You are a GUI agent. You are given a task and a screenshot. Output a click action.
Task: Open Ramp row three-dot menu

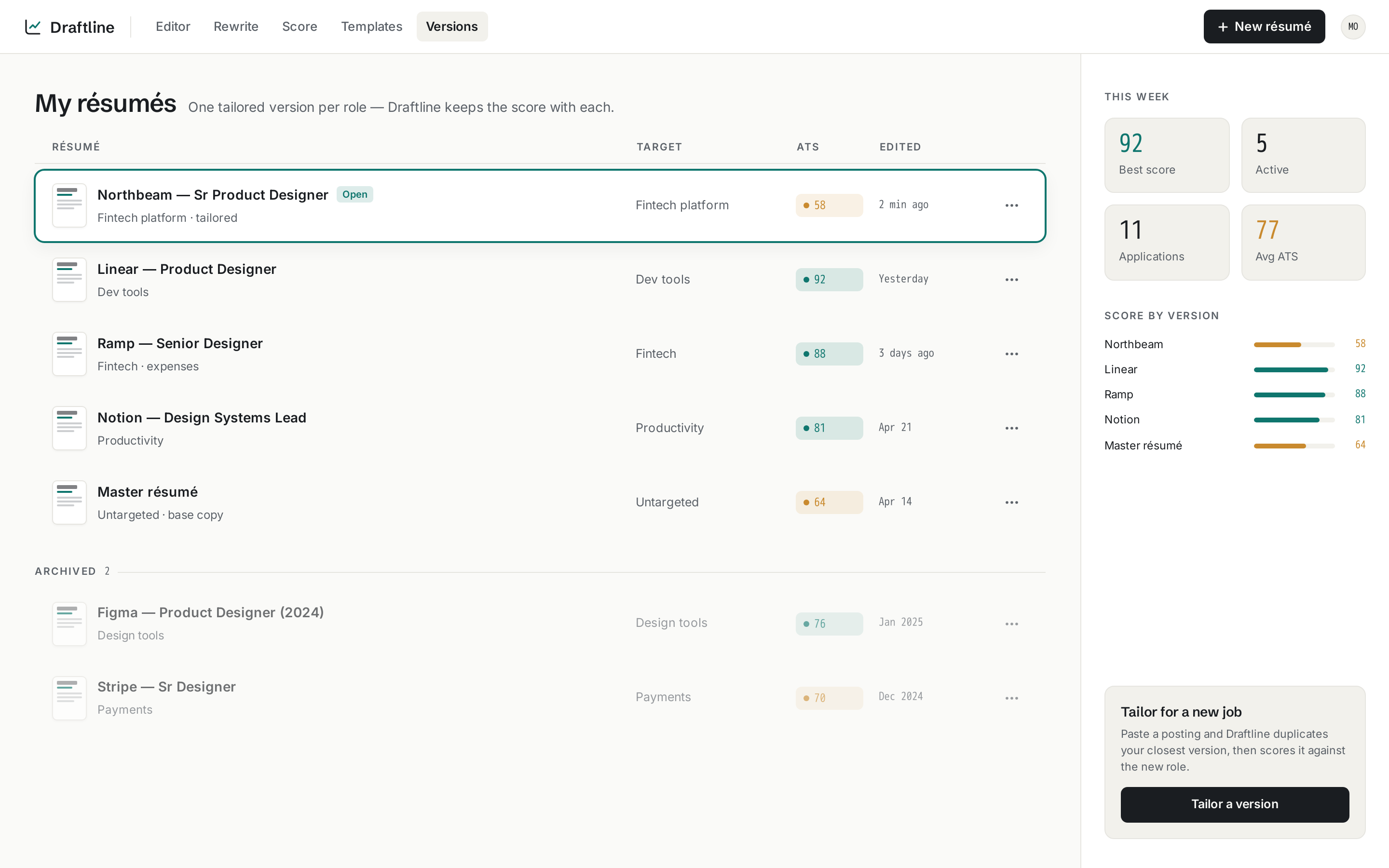tap(1011, 354)
